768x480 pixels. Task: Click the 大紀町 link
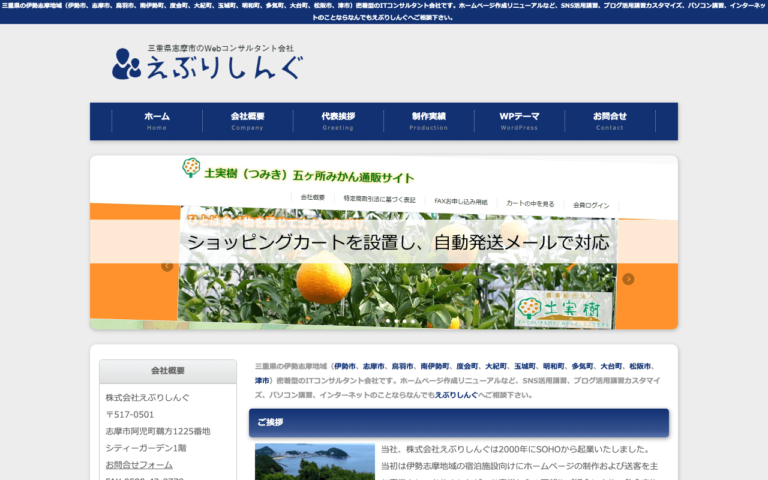pyautogui.click(x=496, y=366)
